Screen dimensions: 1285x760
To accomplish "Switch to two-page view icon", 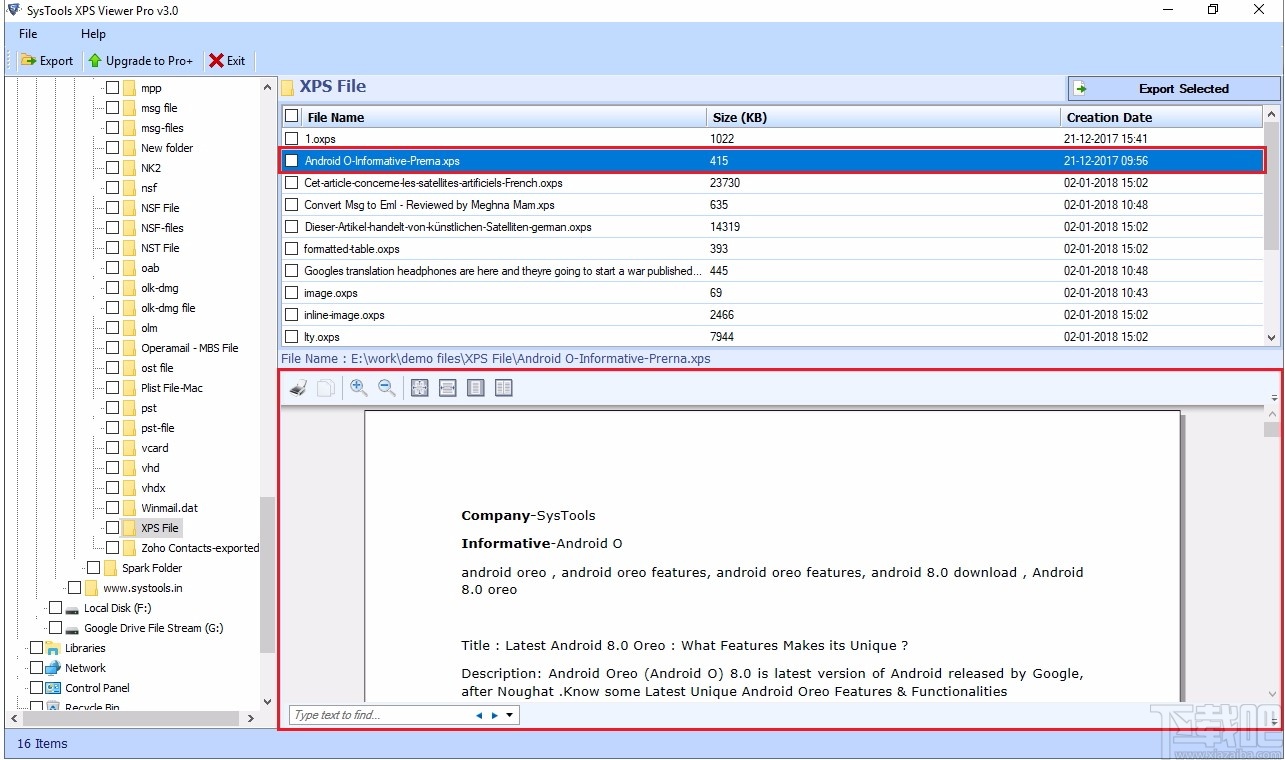I will pyautogui.click(x=503, y=387).
